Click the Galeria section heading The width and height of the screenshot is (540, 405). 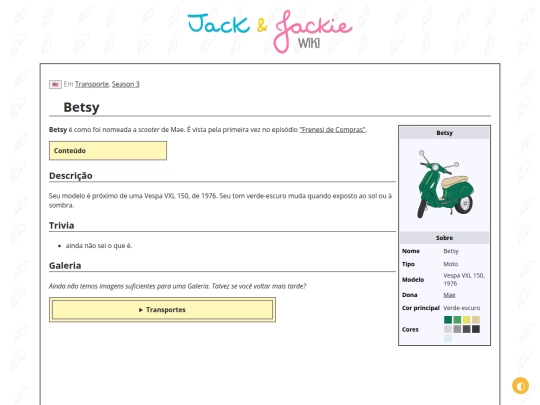click(65, 266)
